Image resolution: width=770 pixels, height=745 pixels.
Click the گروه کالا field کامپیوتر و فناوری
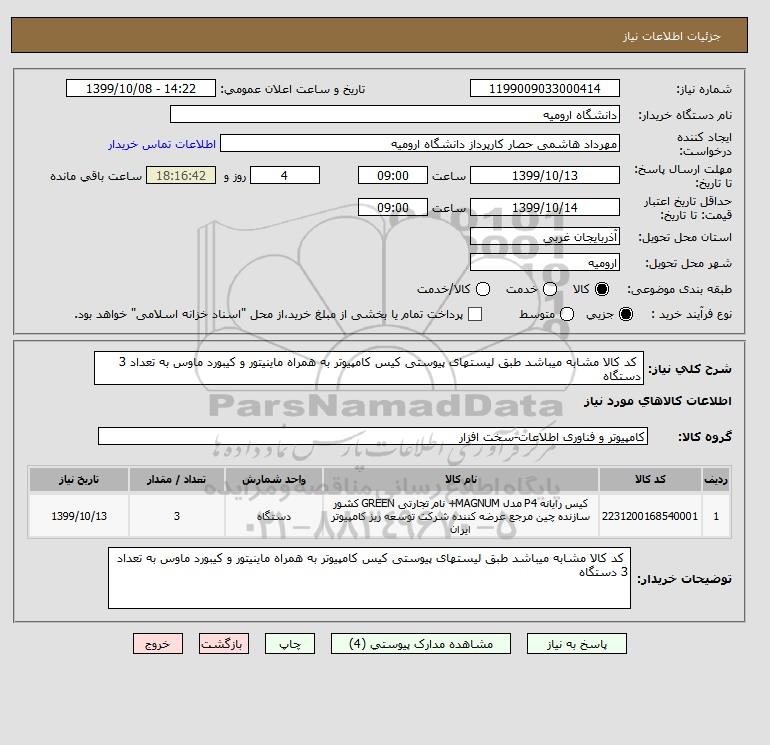coord(373,436)
